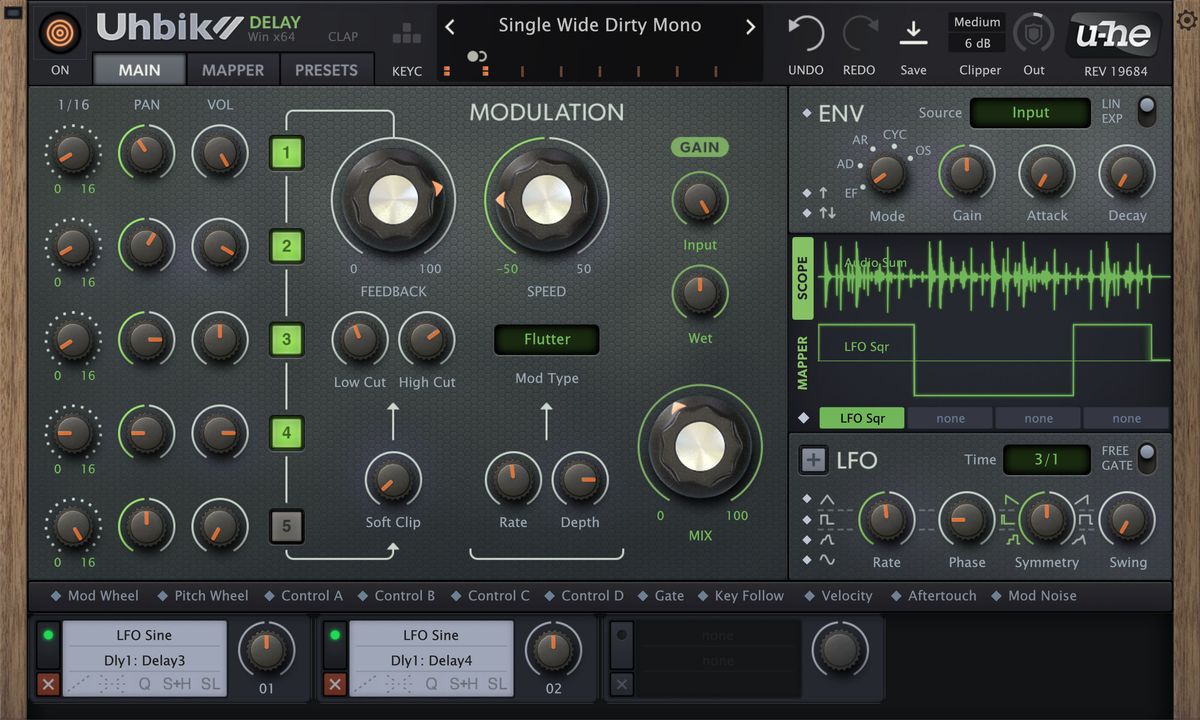Toggle delay tap button 1
This screenshot has height=720, width=1200.
pos(286,153)
